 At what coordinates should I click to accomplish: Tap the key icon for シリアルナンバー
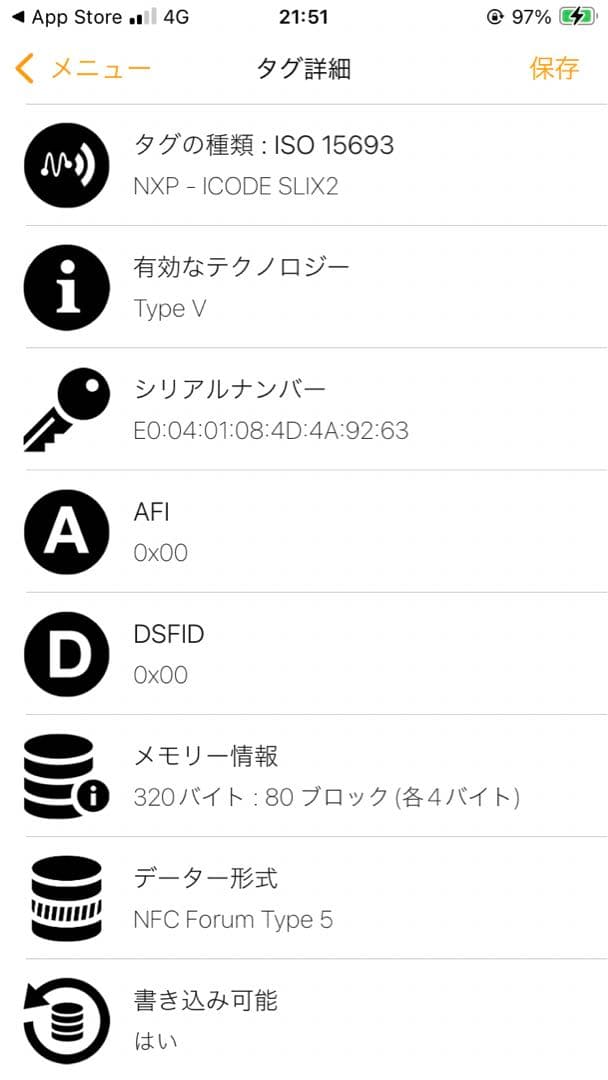pyautogui.click(x=66, y=409)
